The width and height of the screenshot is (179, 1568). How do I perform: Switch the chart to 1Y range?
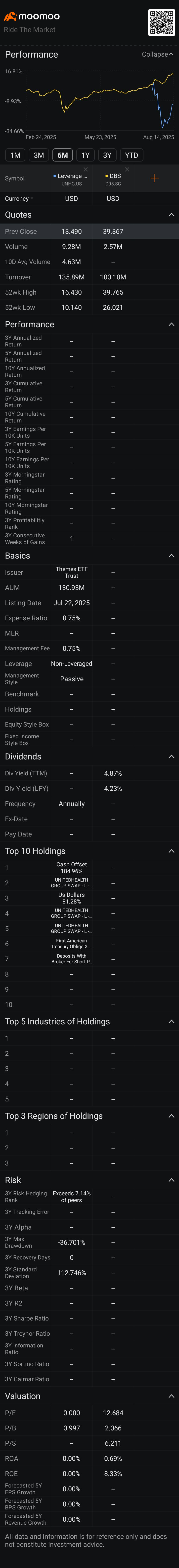[85, 155]
